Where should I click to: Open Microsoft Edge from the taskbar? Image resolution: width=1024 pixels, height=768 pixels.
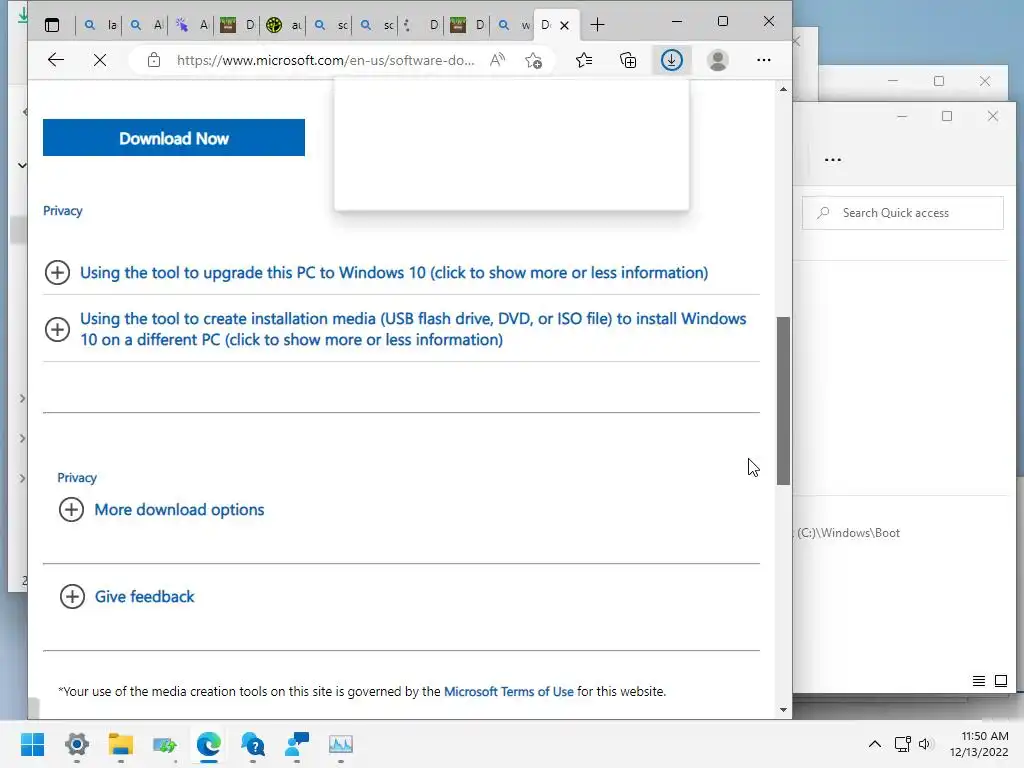point(209,744)
